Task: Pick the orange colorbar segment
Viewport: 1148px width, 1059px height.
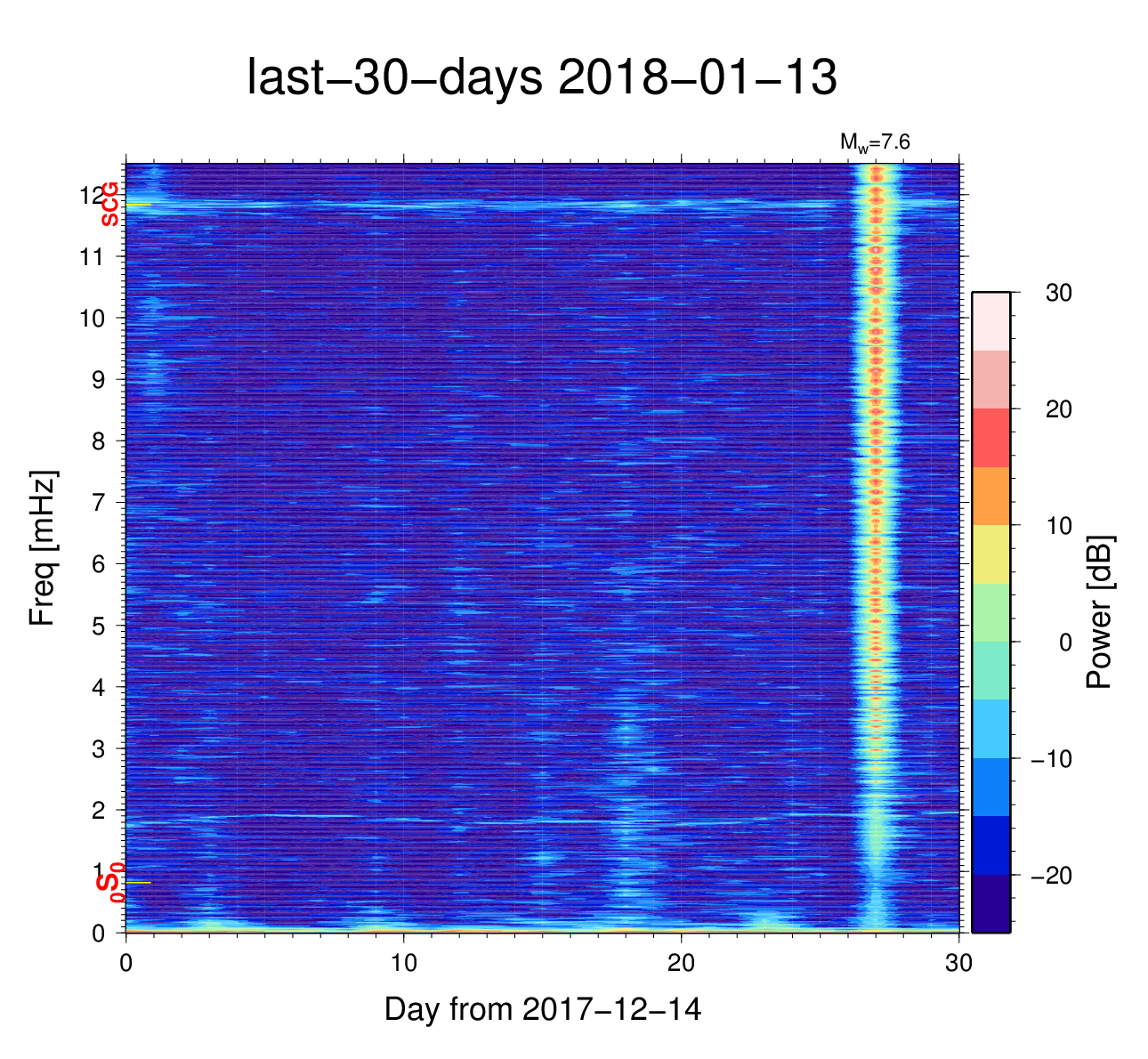Action: coord(990,496)
